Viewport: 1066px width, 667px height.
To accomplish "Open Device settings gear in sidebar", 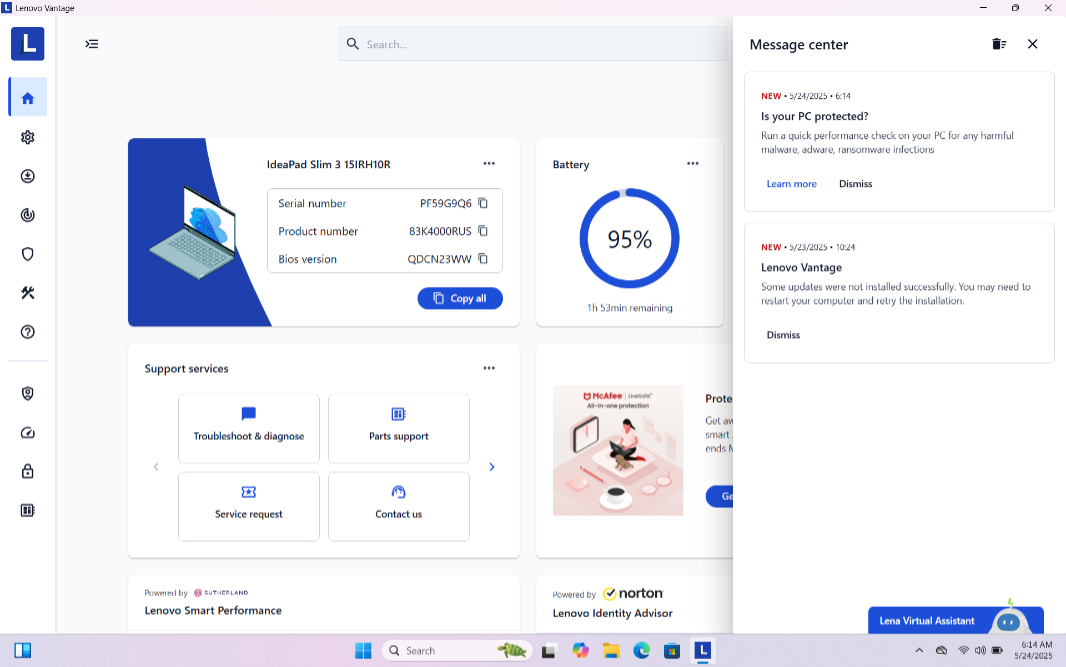I will click(x=28, y=137).
